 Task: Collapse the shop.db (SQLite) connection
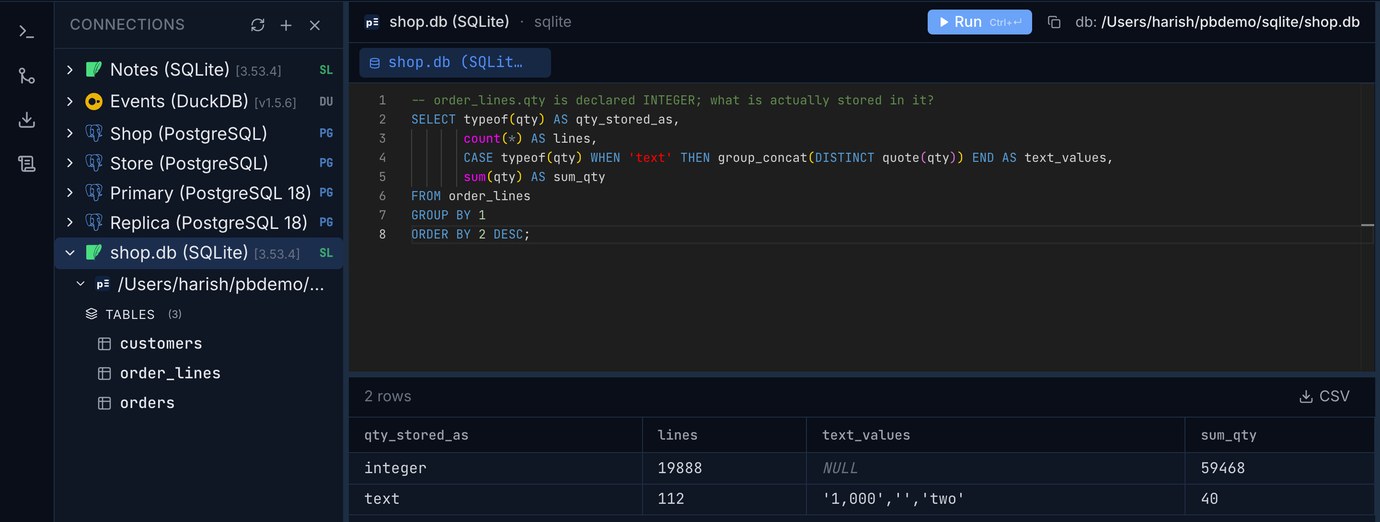click(x=69, y=253)
